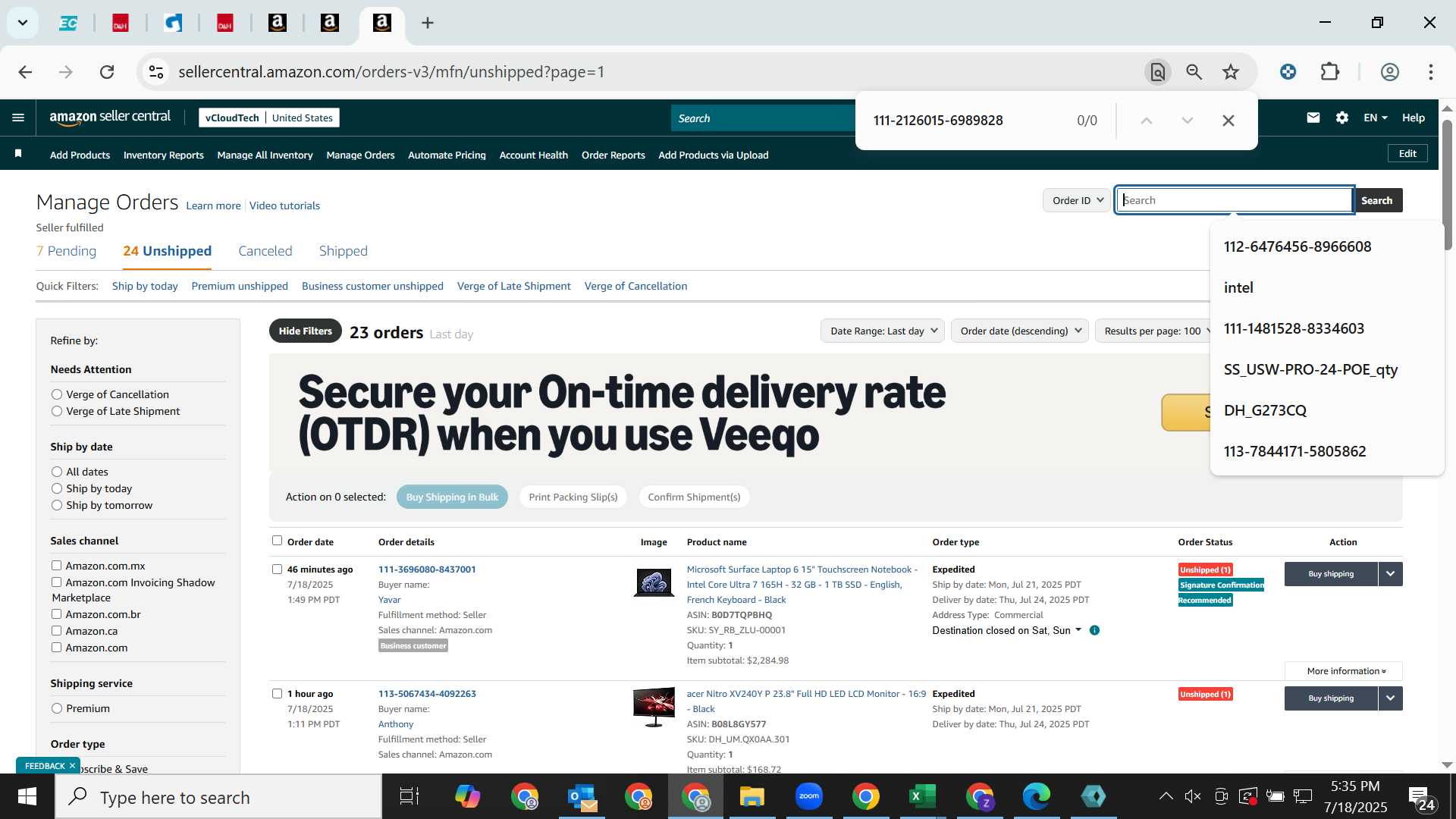
Task: Click the info icon next to Destination closed
Action: click(x=1094, y=630)
